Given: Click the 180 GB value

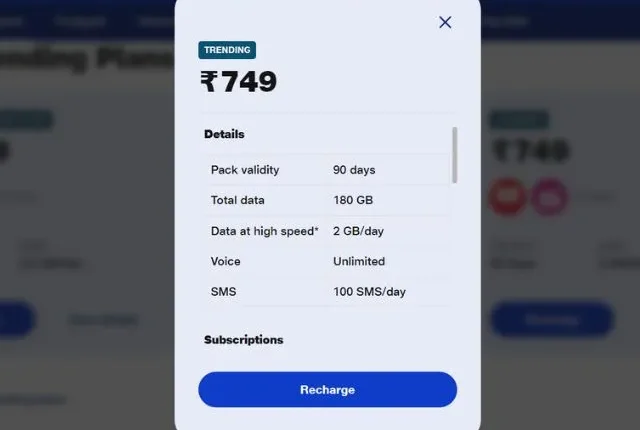Looking at the screenshot, I should 353,200.
